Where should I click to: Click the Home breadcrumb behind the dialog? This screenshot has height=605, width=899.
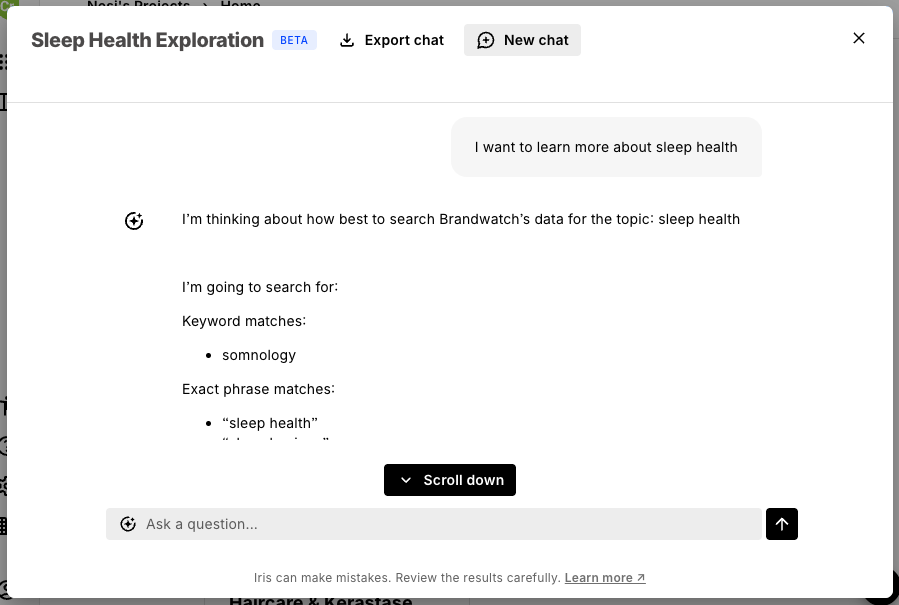tap(240, 4)
